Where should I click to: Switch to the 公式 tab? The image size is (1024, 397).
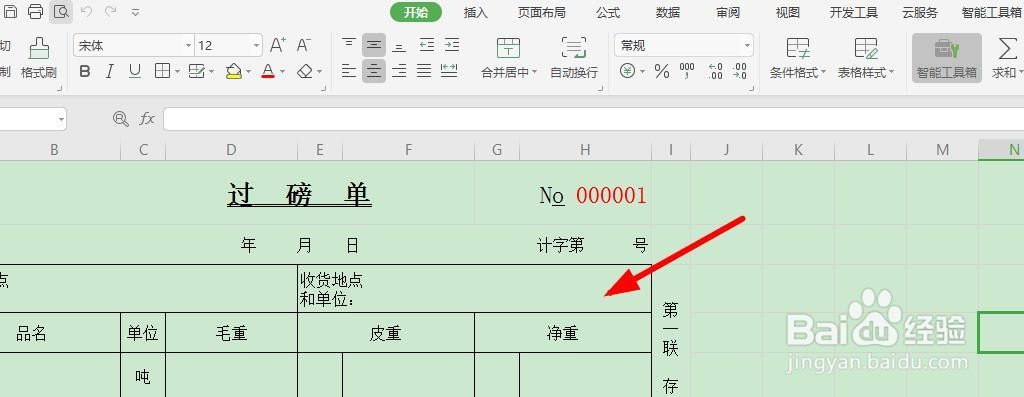[608, 12]
